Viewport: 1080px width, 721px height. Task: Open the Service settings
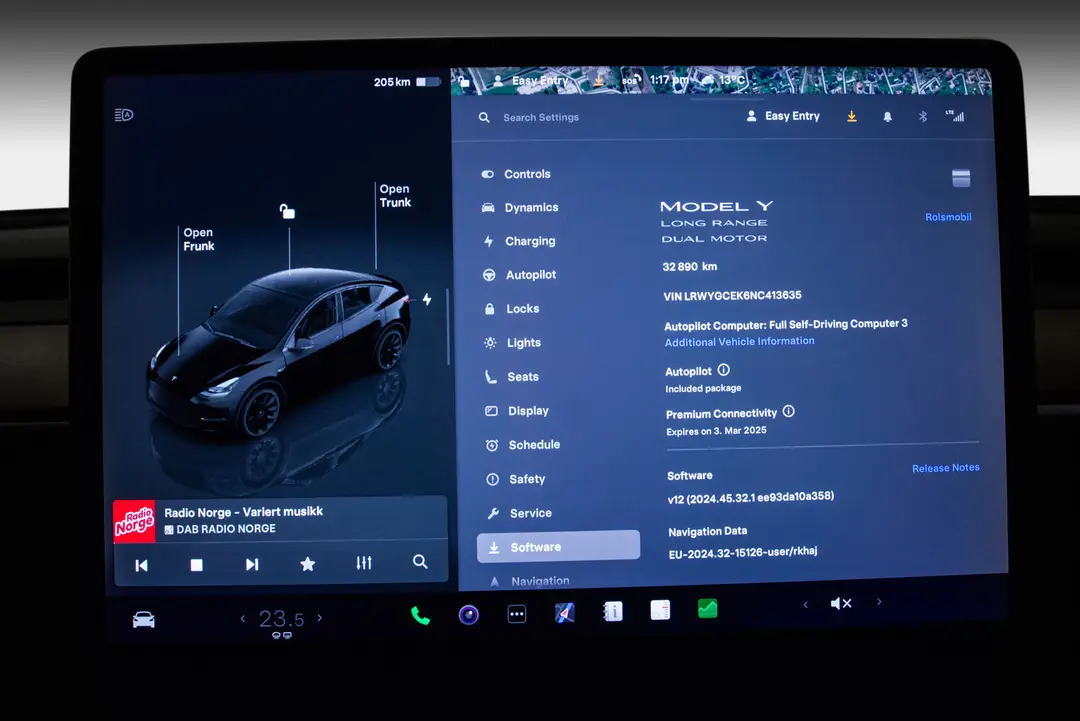(x=520, y=513)
